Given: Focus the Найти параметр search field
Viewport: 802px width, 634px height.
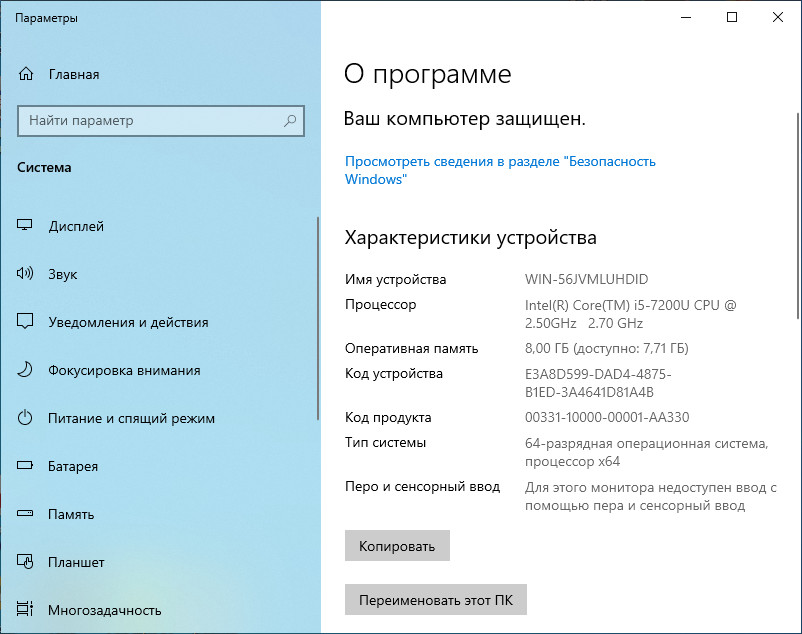Looking at the screenshot, I should (x=150, y=121).
